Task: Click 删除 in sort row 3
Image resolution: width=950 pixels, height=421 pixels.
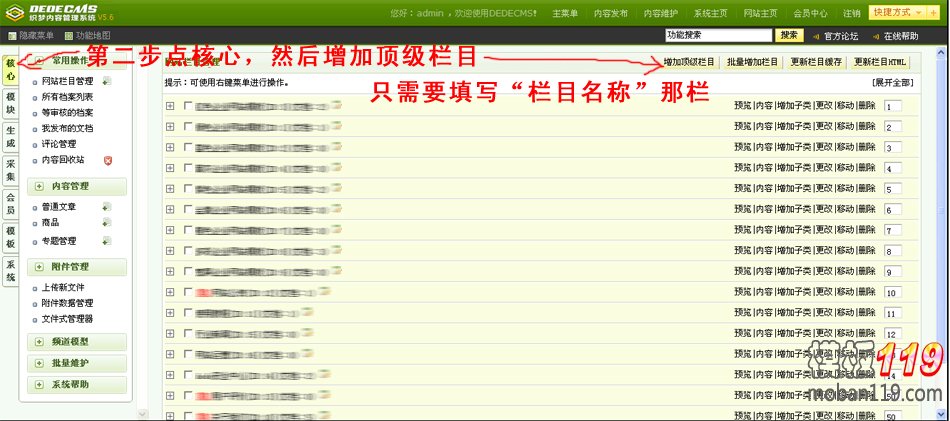Action: (x=866, y=147)
